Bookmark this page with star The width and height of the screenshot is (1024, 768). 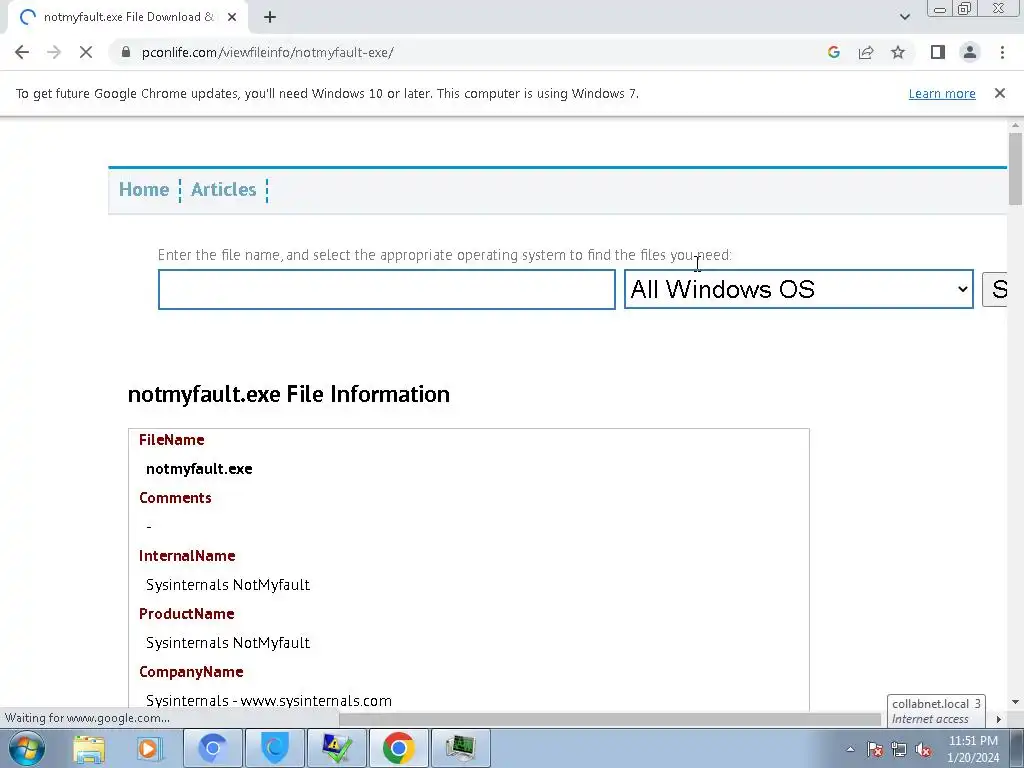(898, 52)
